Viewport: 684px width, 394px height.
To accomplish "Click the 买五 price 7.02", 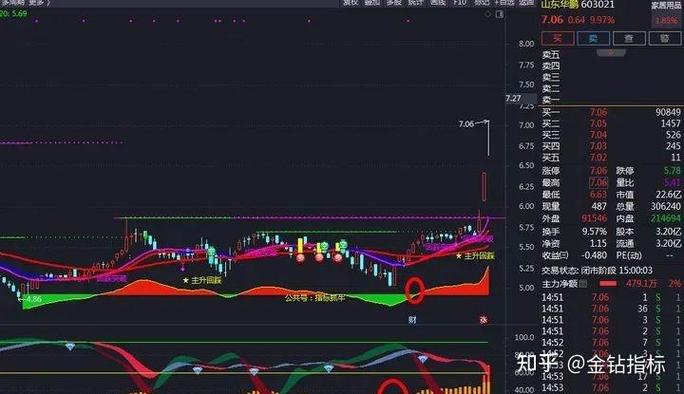I will (598, 158).
